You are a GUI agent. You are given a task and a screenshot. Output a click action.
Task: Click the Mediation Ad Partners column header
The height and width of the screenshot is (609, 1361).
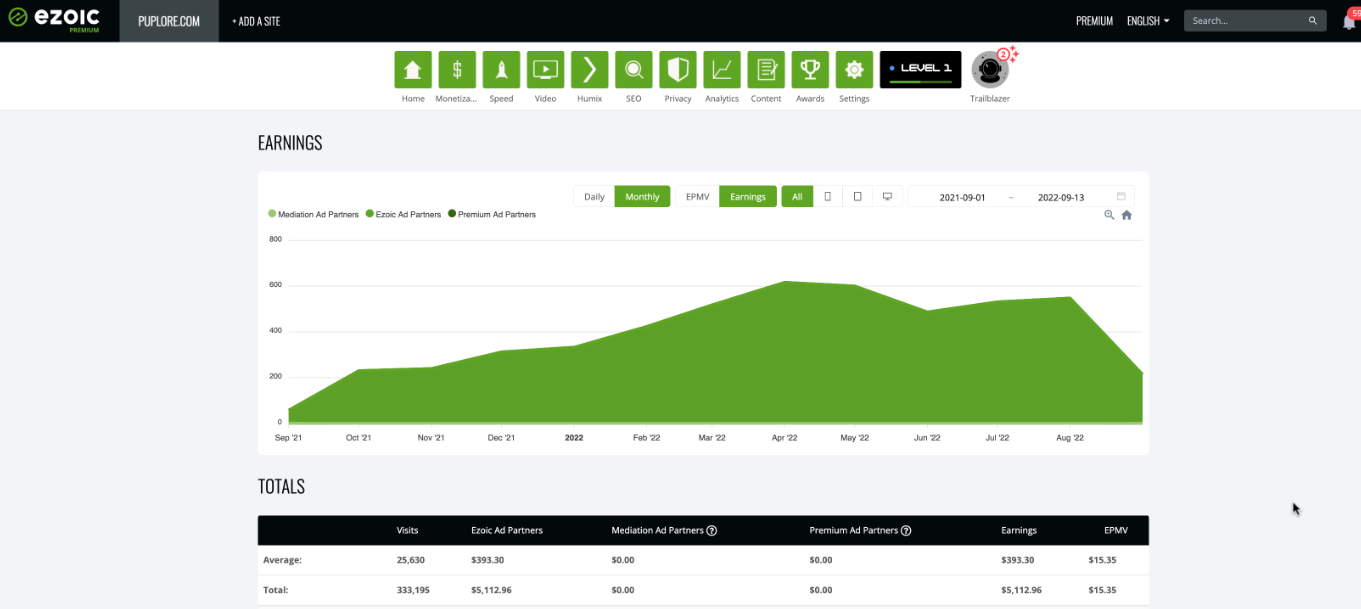point(657,531)
